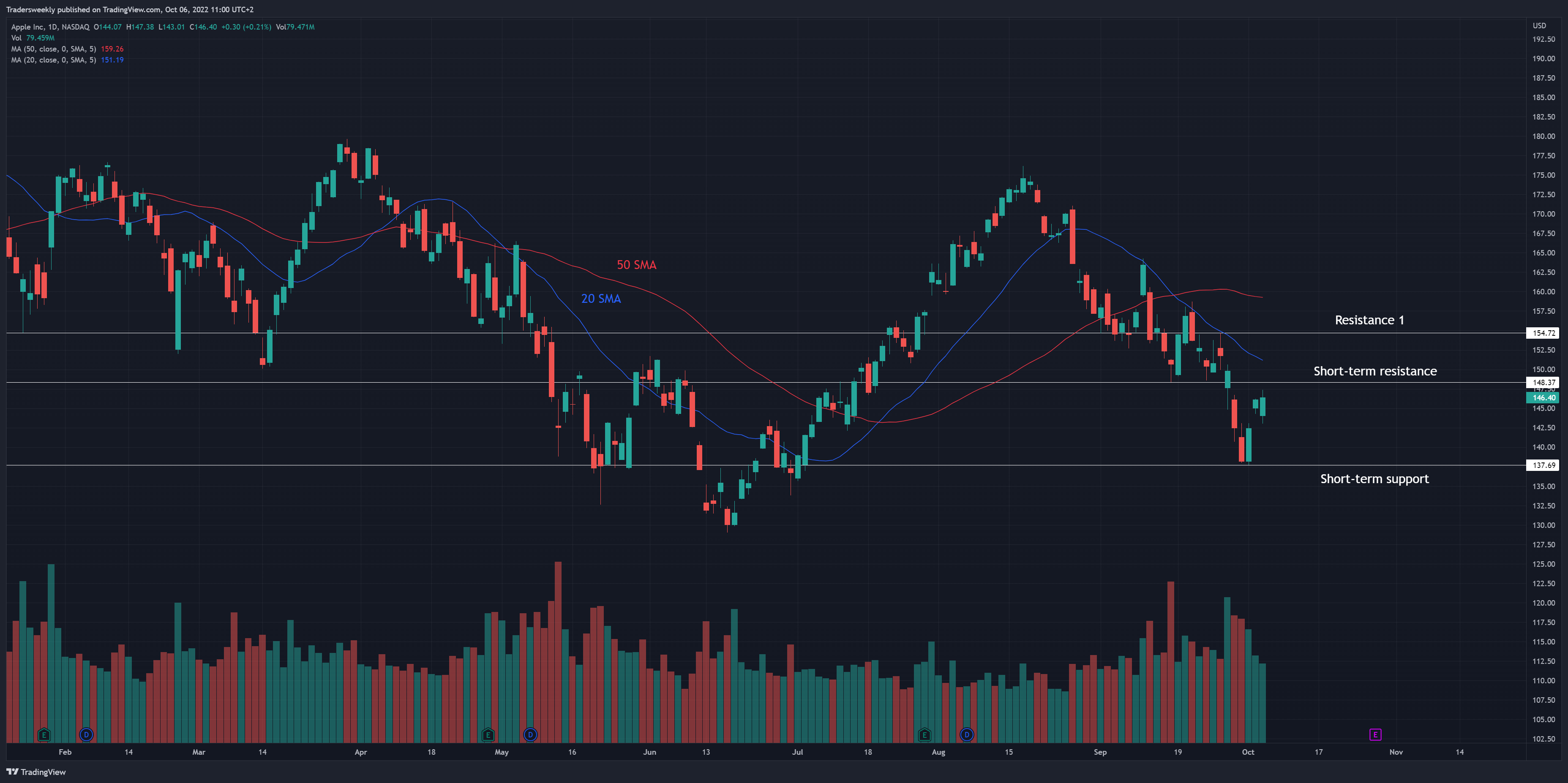Click the Vol 79.459M legend entry

point(33,38)
